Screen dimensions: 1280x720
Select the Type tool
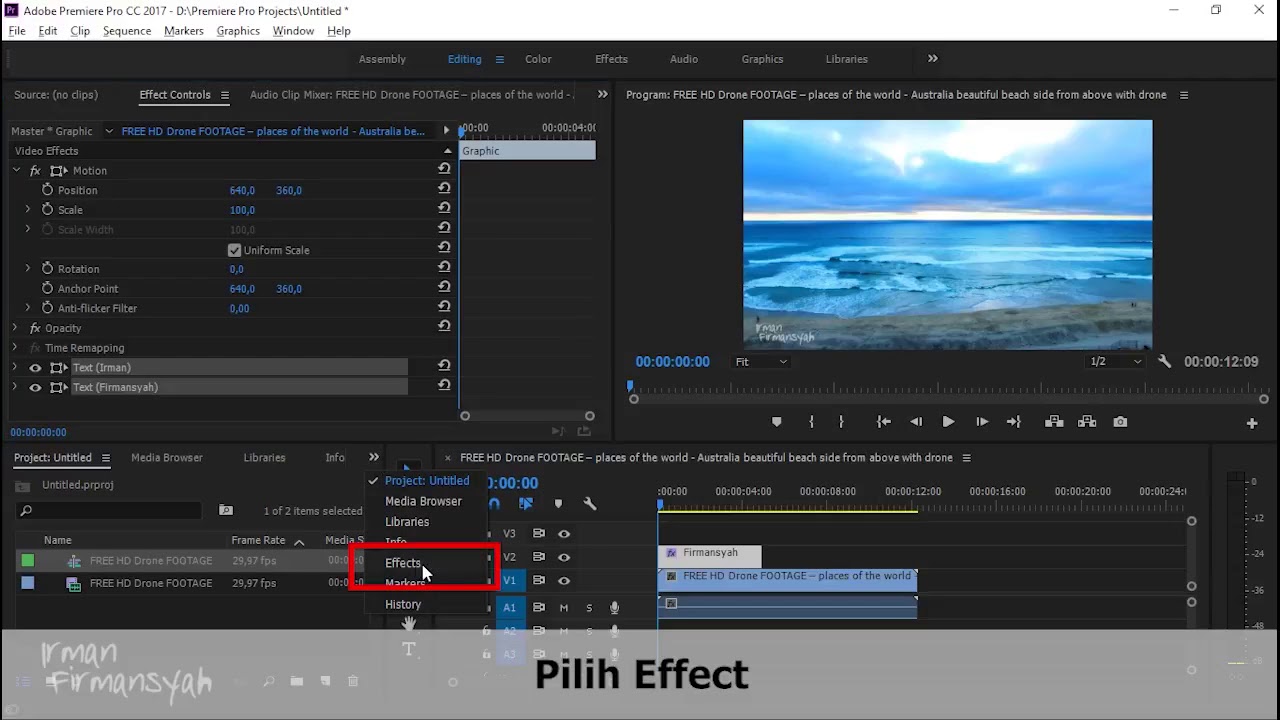tap(408, 650)
